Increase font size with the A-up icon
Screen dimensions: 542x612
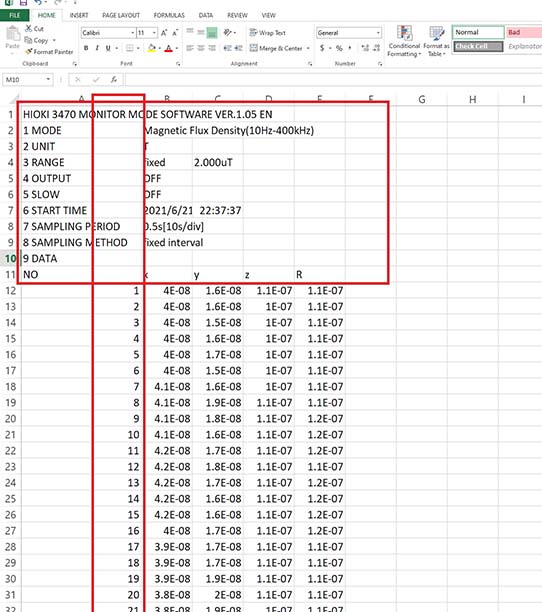pos(164,33)
